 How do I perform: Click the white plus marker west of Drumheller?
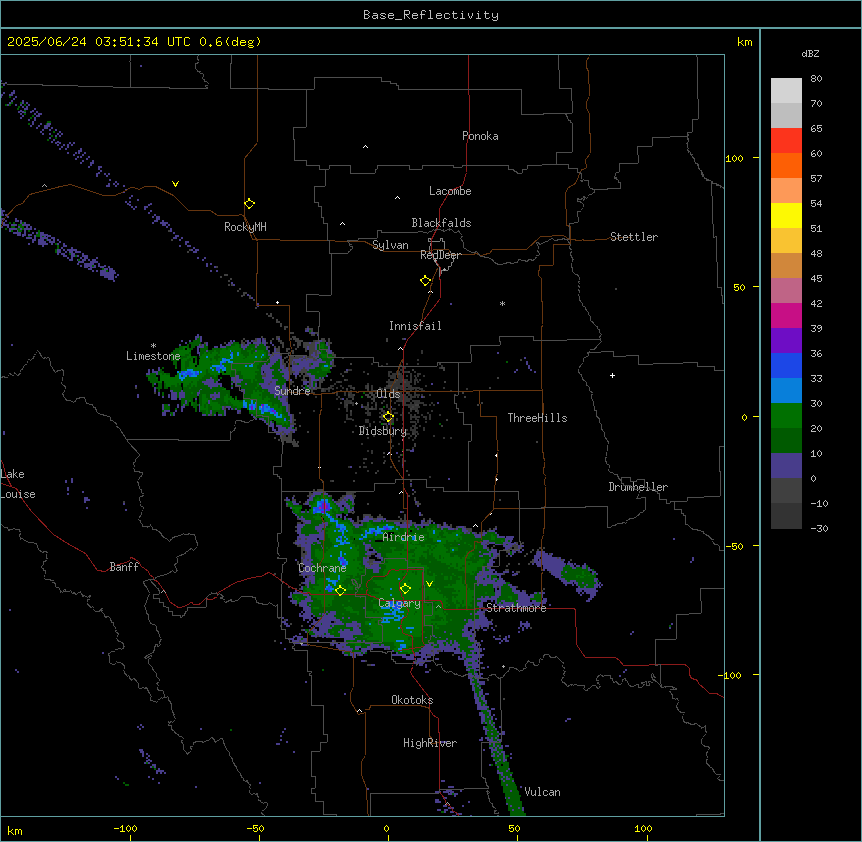point(612,375)
